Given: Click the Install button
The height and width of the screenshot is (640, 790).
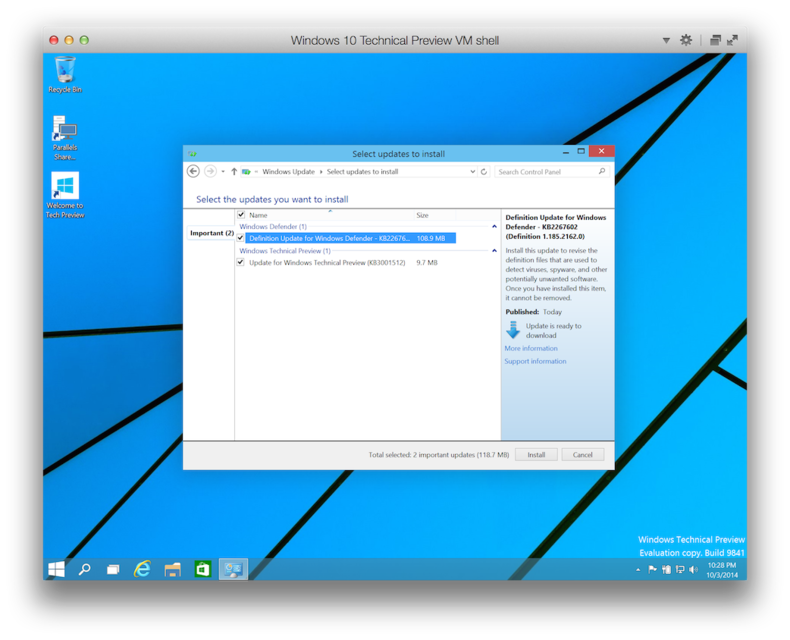Looking at the screenshot, I should [x=536, y=455].
